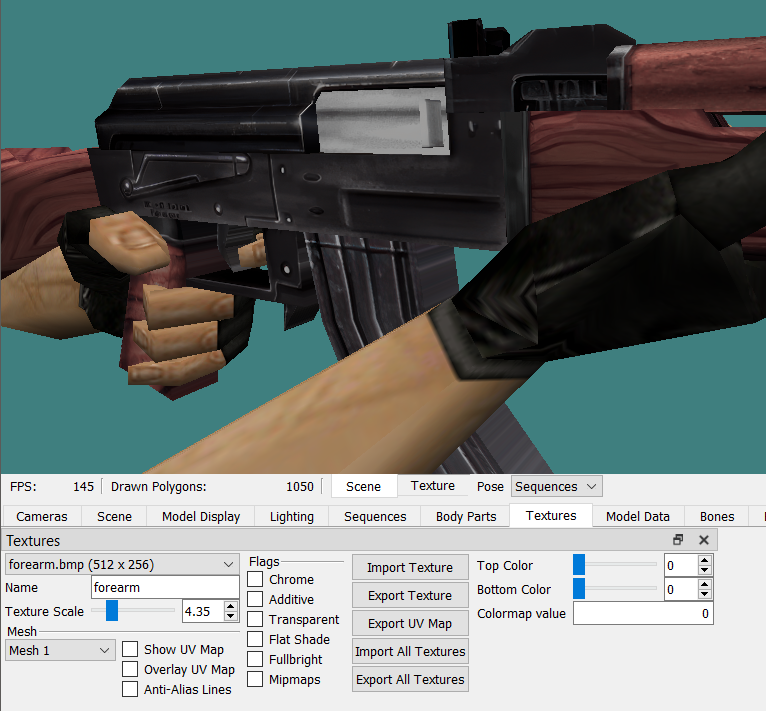Open the Mesh 1 dropdown
Screen dimensions: 766x711
coord(60,650)
